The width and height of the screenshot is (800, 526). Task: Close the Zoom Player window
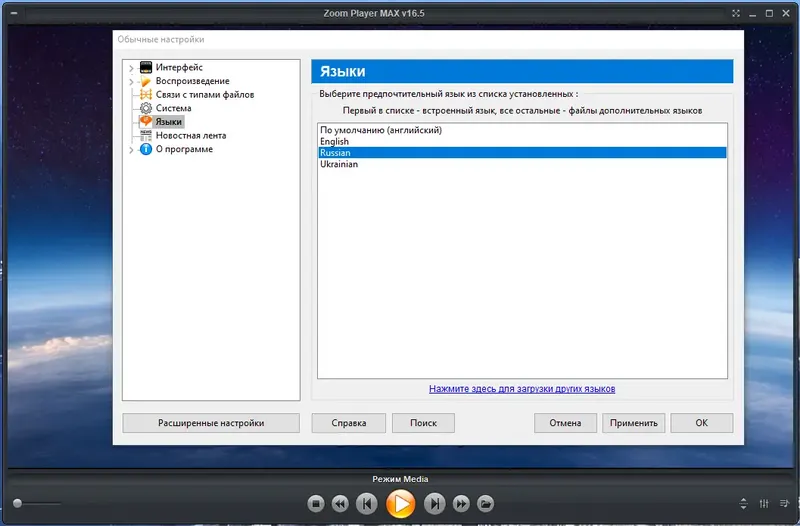(x=786, y=13)
